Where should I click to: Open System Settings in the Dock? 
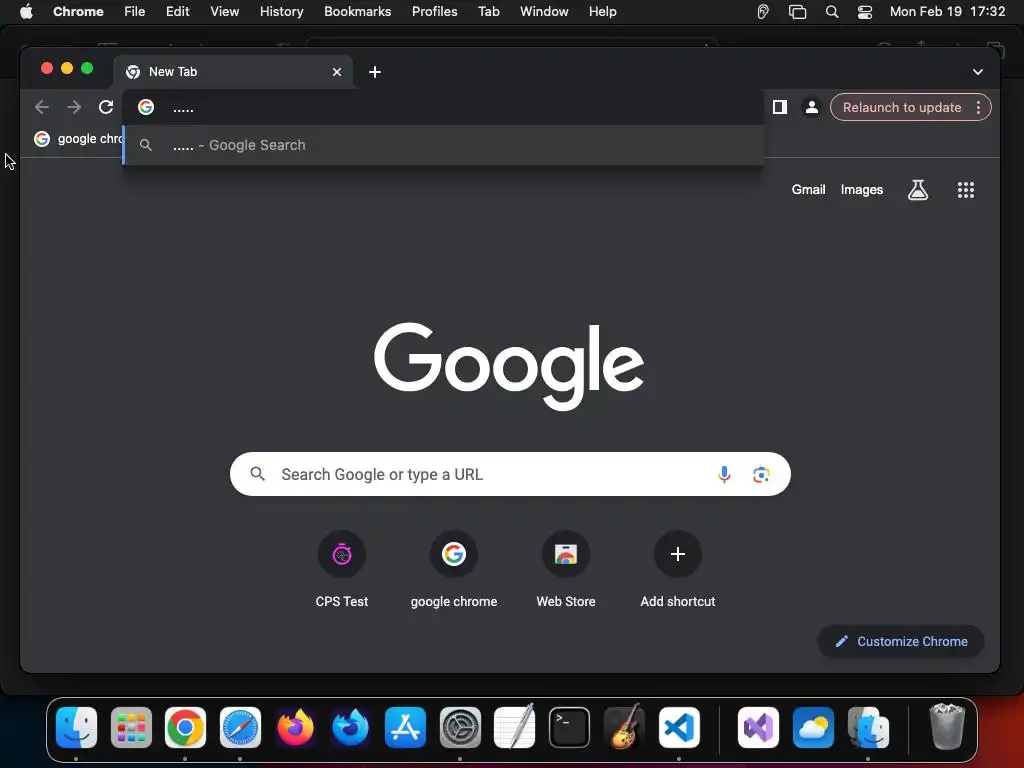pos(460,728)
